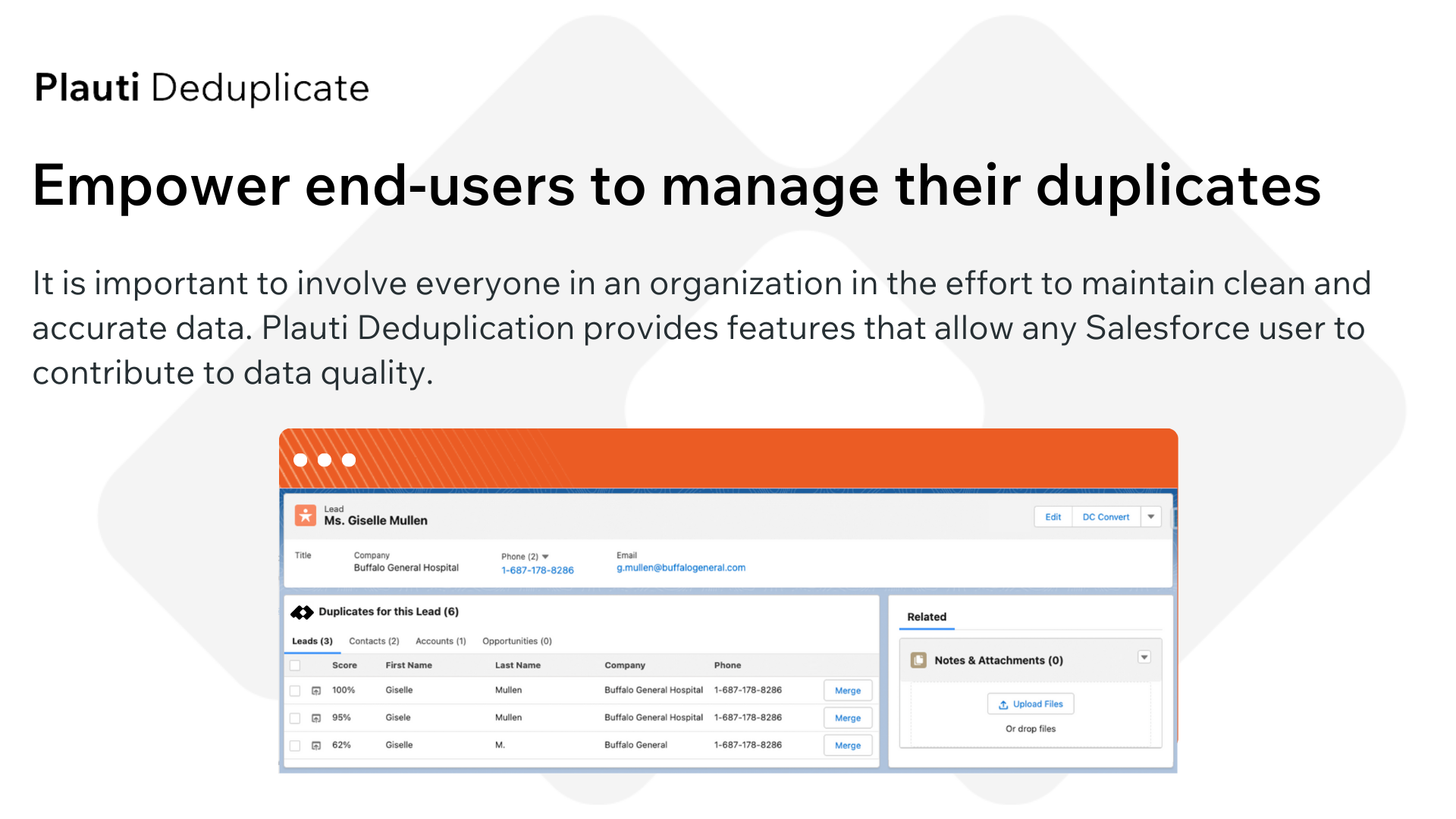Click the Phone column header in the table

(727, 666)
